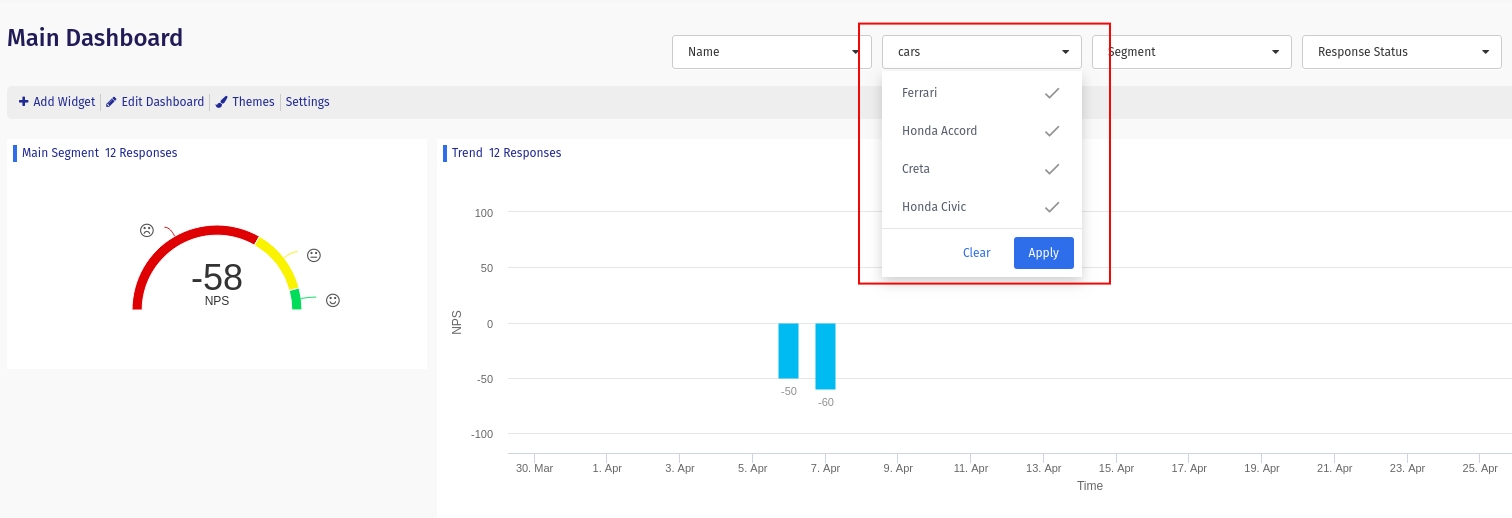Click the plus icon beside Add Widget
Image resolution: width=1512 pixels, height=518 pixels.
point(23,102)
